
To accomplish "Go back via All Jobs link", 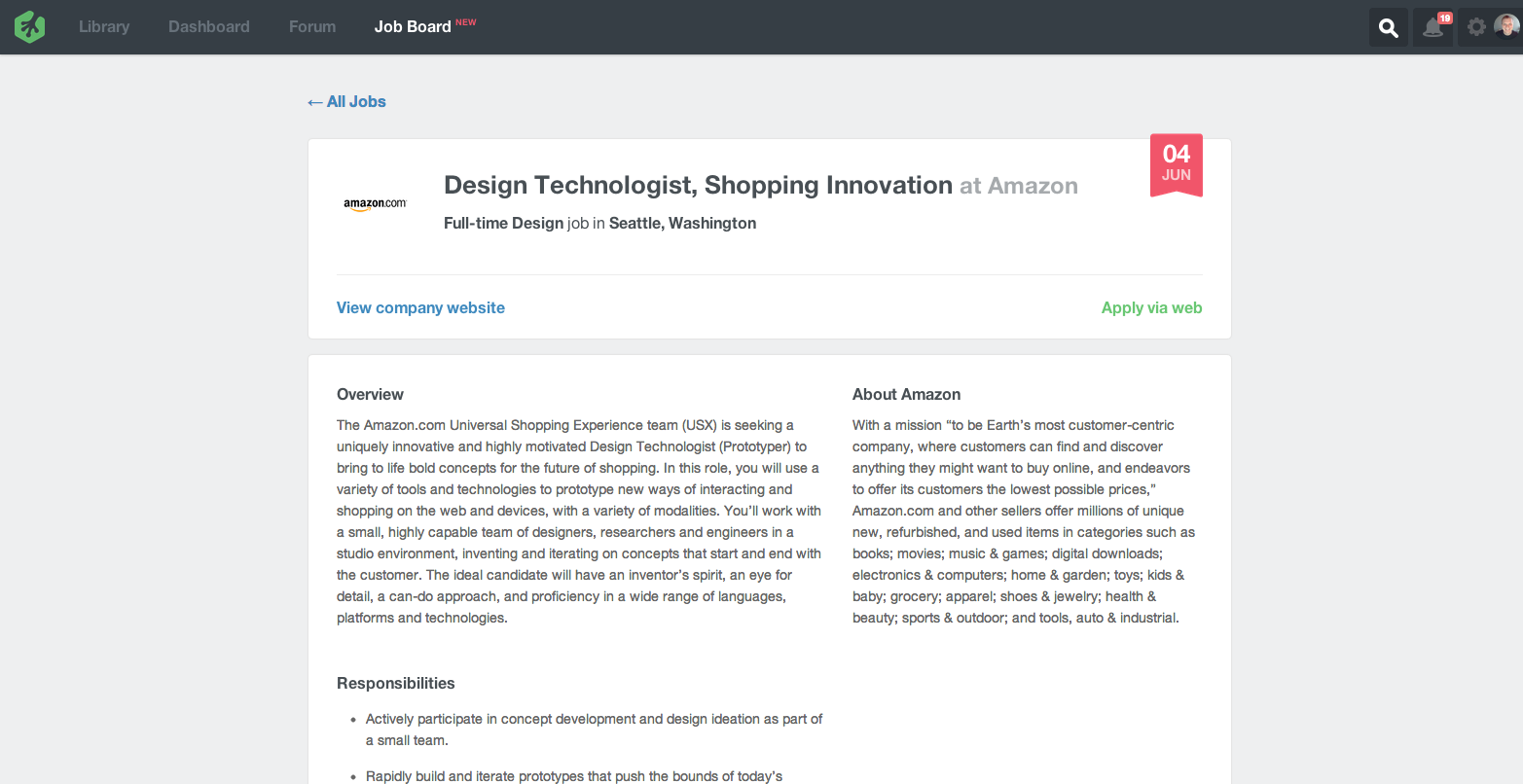I will 346,101.
